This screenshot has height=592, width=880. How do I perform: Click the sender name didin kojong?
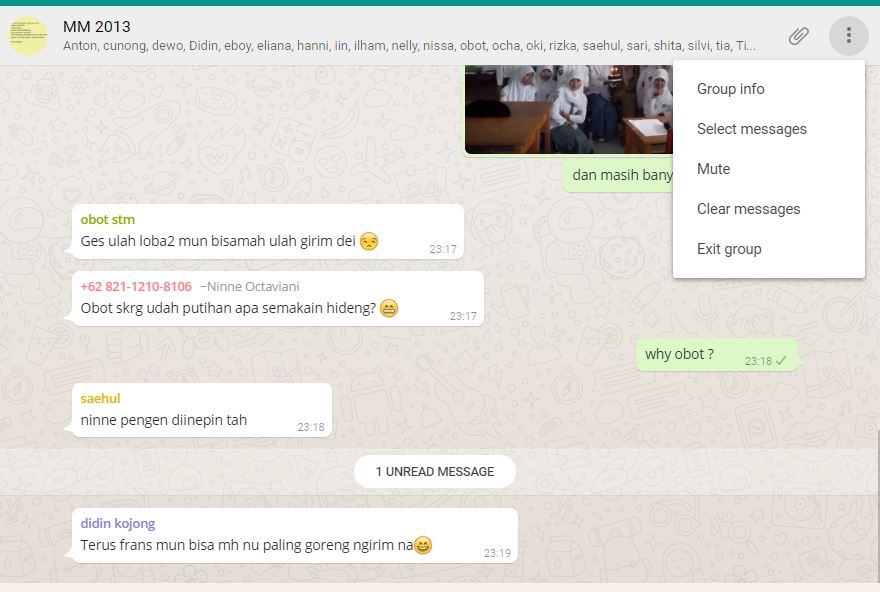pos(118,524)
